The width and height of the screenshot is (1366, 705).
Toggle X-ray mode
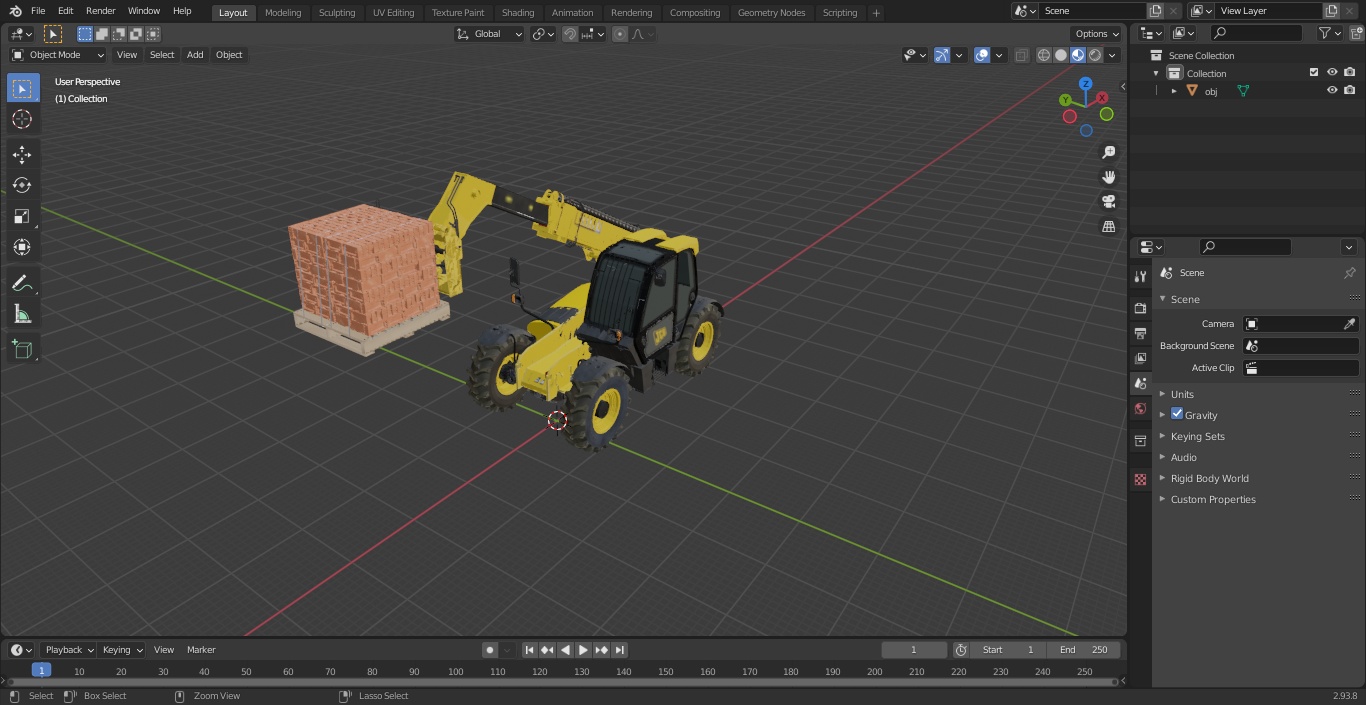tap(1021, 55)
